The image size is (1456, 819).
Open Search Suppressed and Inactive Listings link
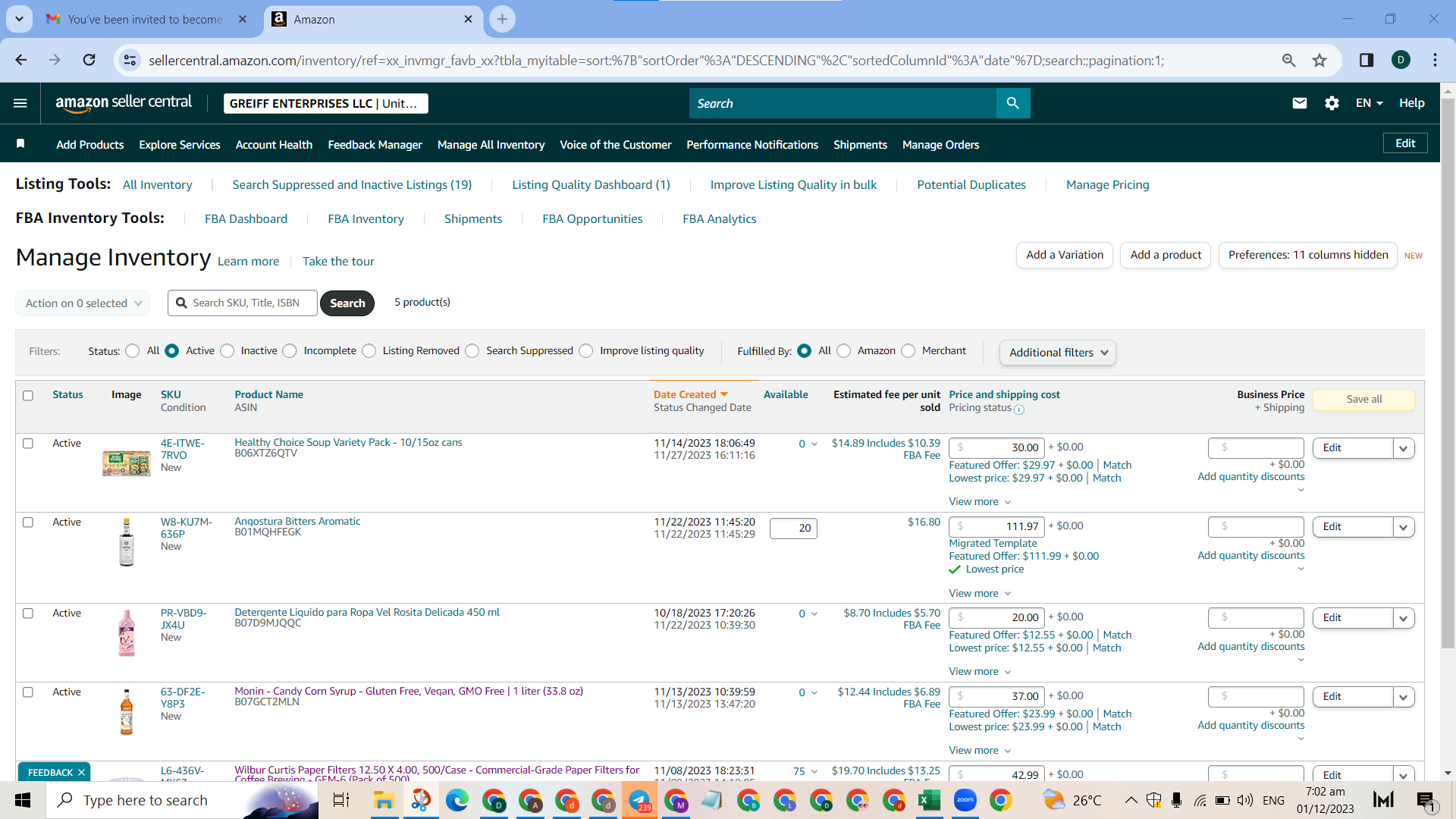(x=352, y=185)
